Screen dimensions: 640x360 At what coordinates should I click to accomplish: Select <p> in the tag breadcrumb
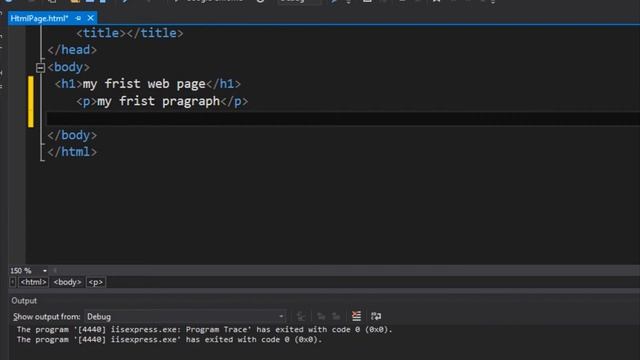pos(96,282)
